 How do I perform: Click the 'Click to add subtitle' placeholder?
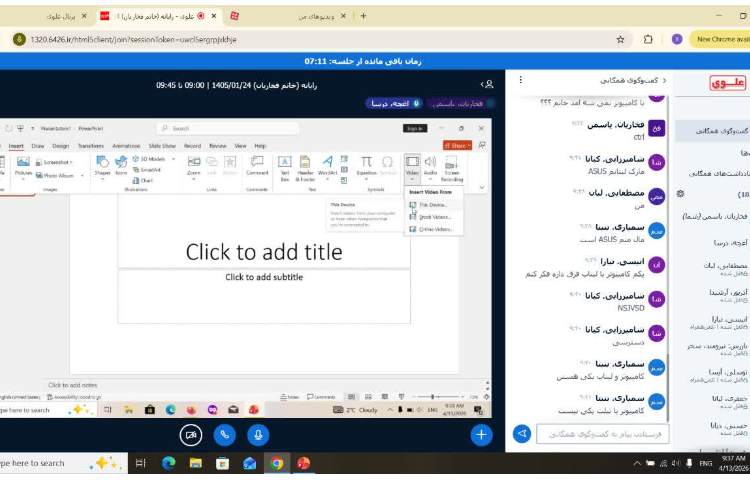(x=264, y=277)
